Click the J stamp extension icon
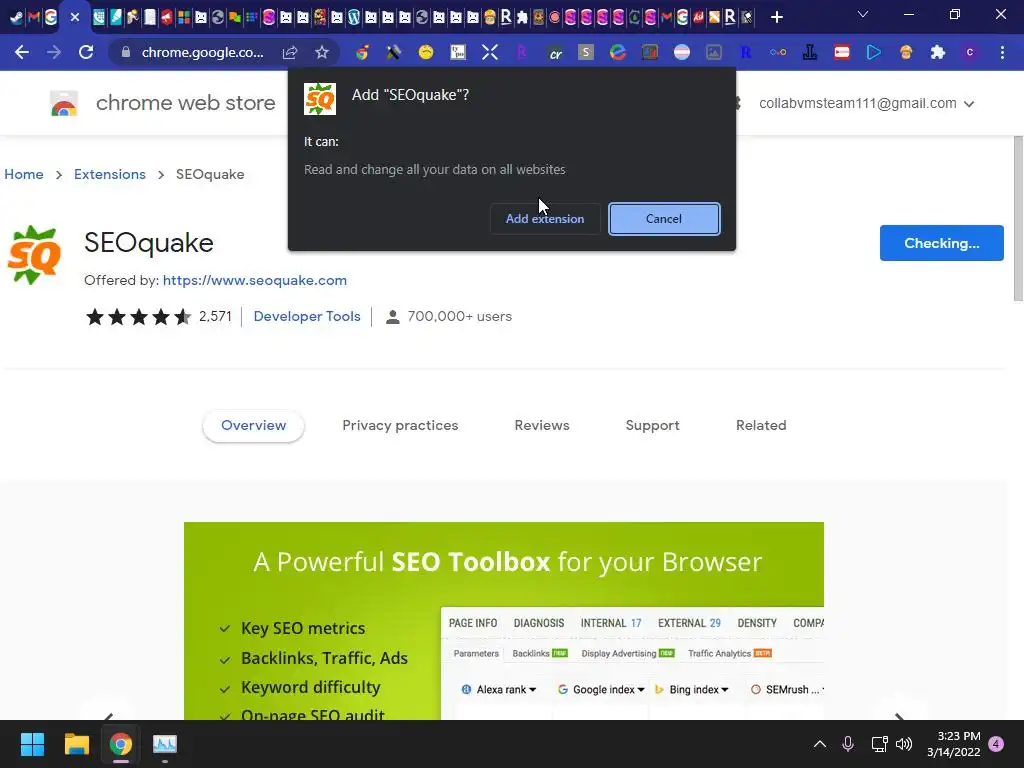 810,52
